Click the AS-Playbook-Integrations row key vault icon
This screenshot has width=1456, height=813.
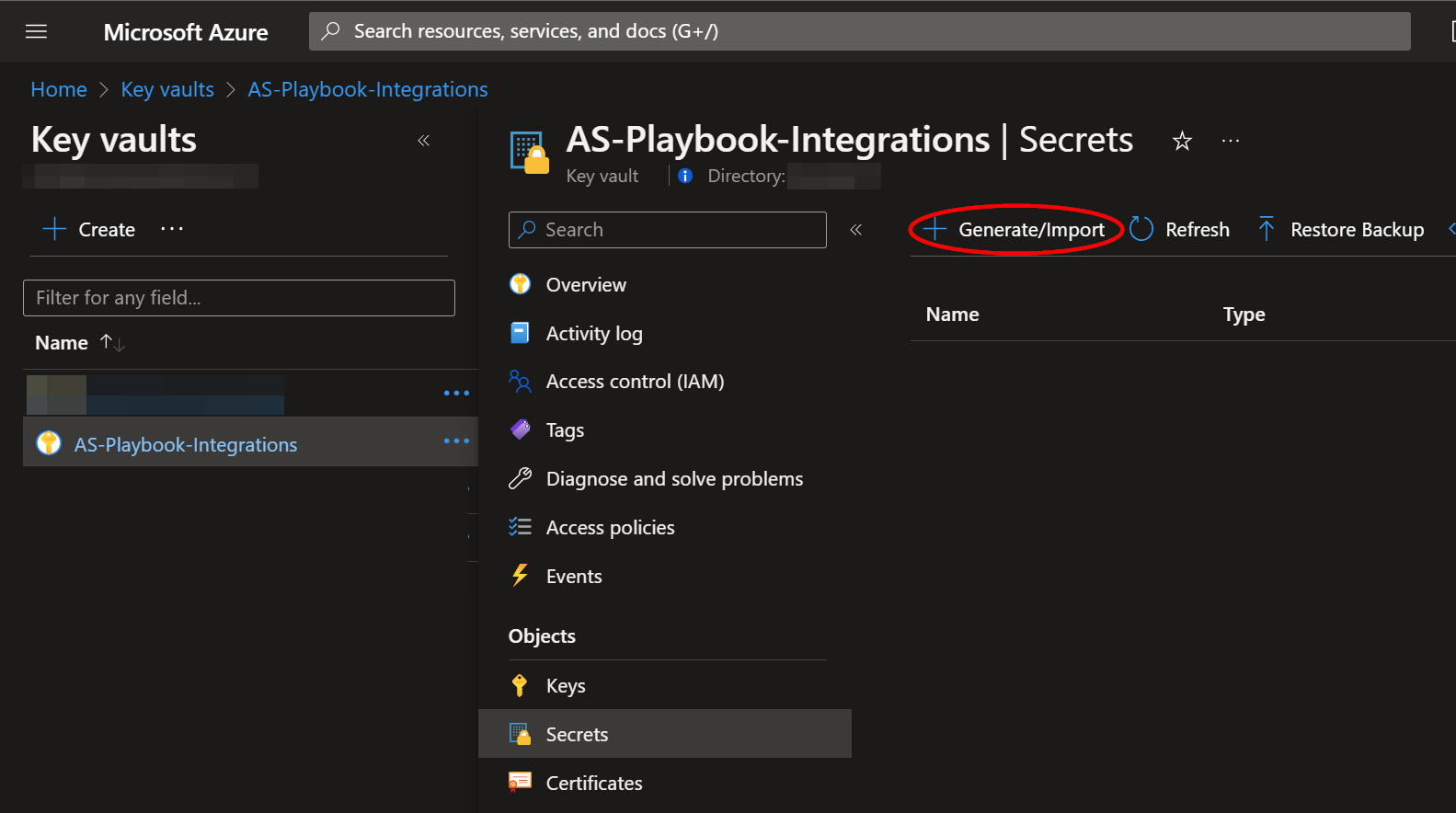click(x=49, y=443)
